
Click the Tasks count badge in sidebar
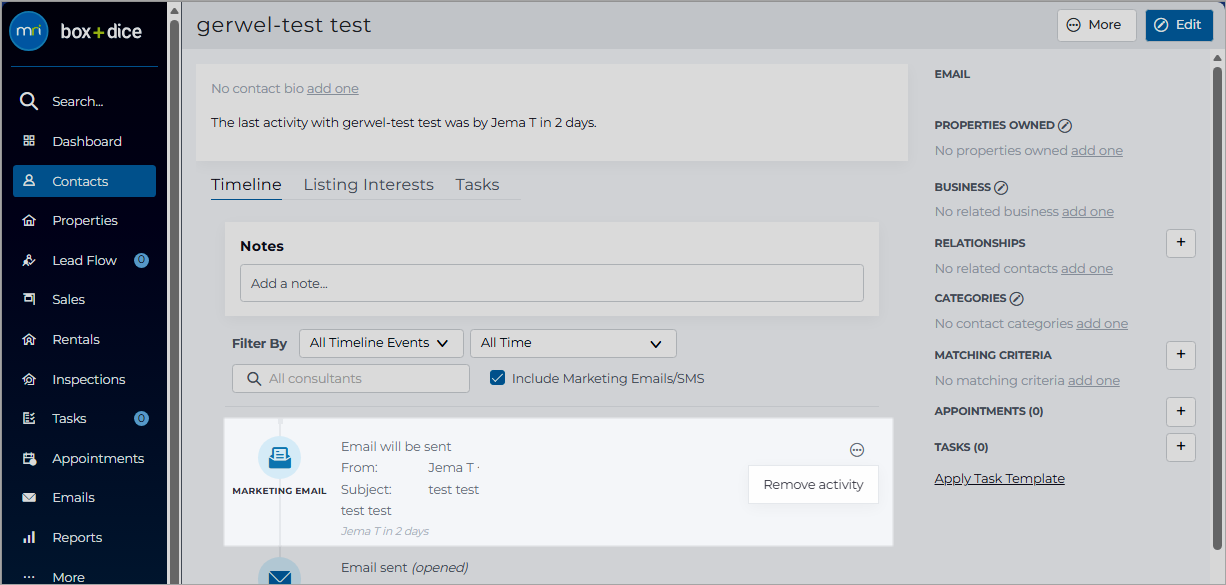click(141, 418)
